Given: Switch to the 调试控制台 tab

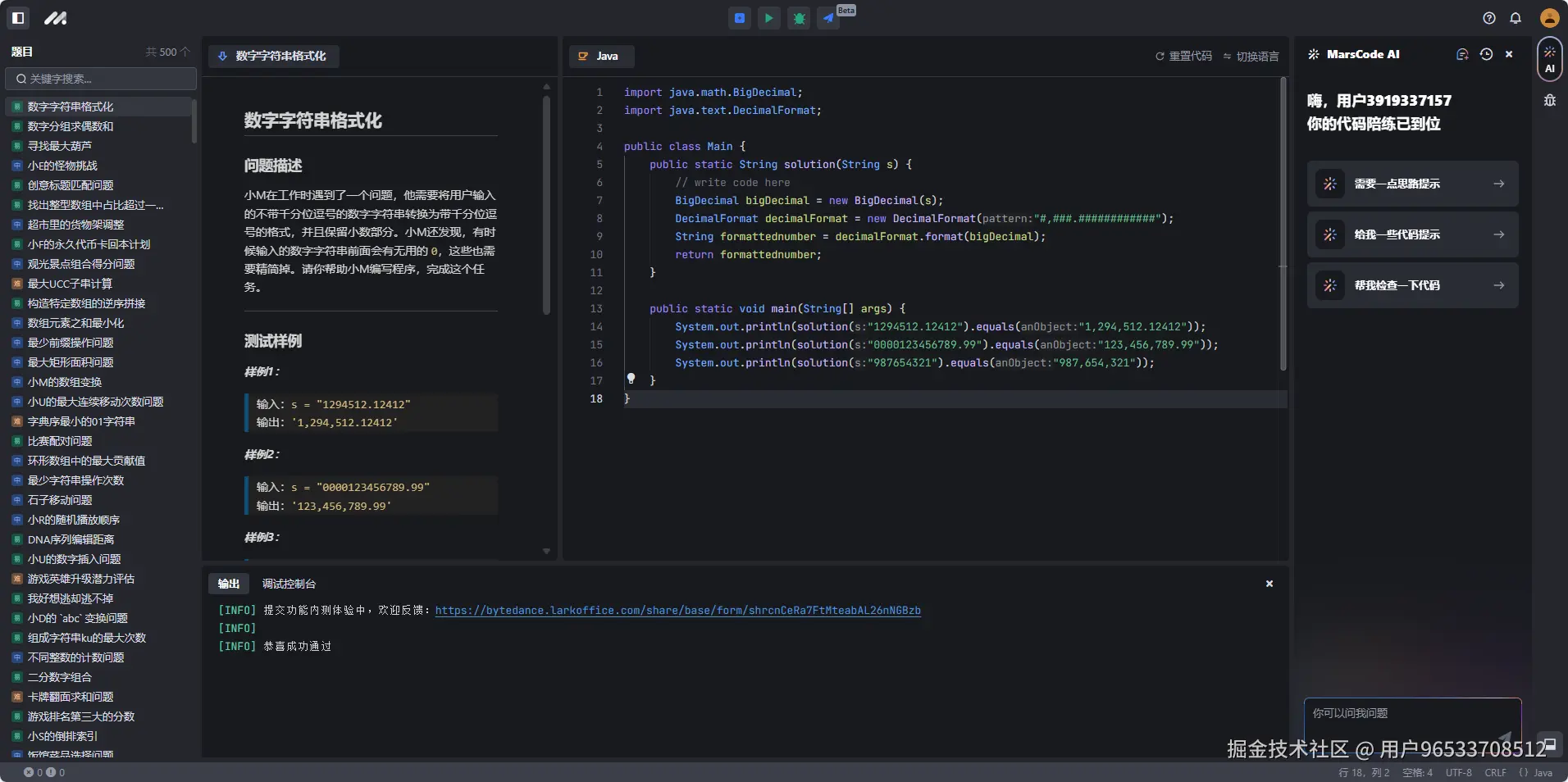Looking at the screenshot, I should pyautogui.click(x=289, y=584).
